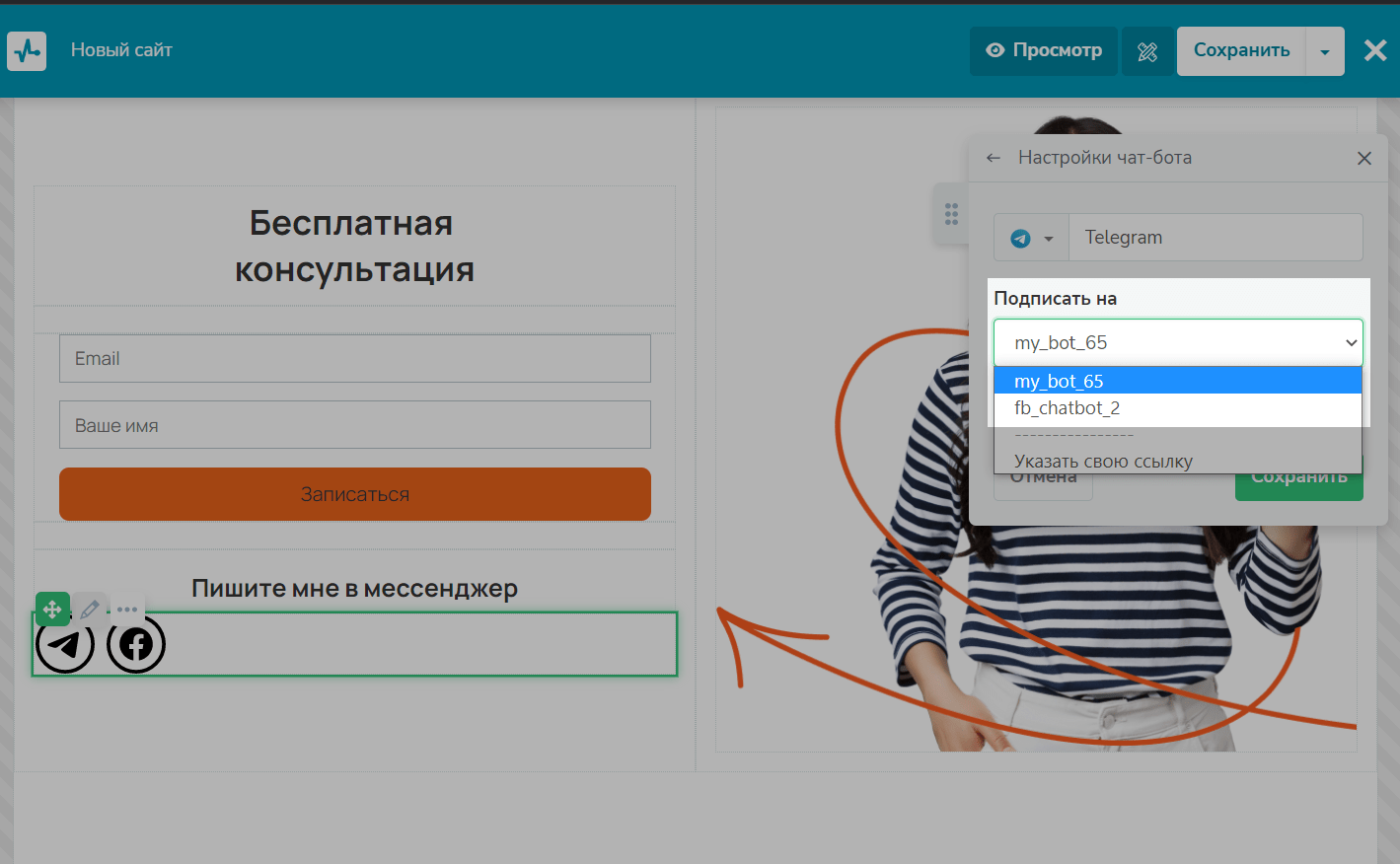Click the green move block handle

52,610
